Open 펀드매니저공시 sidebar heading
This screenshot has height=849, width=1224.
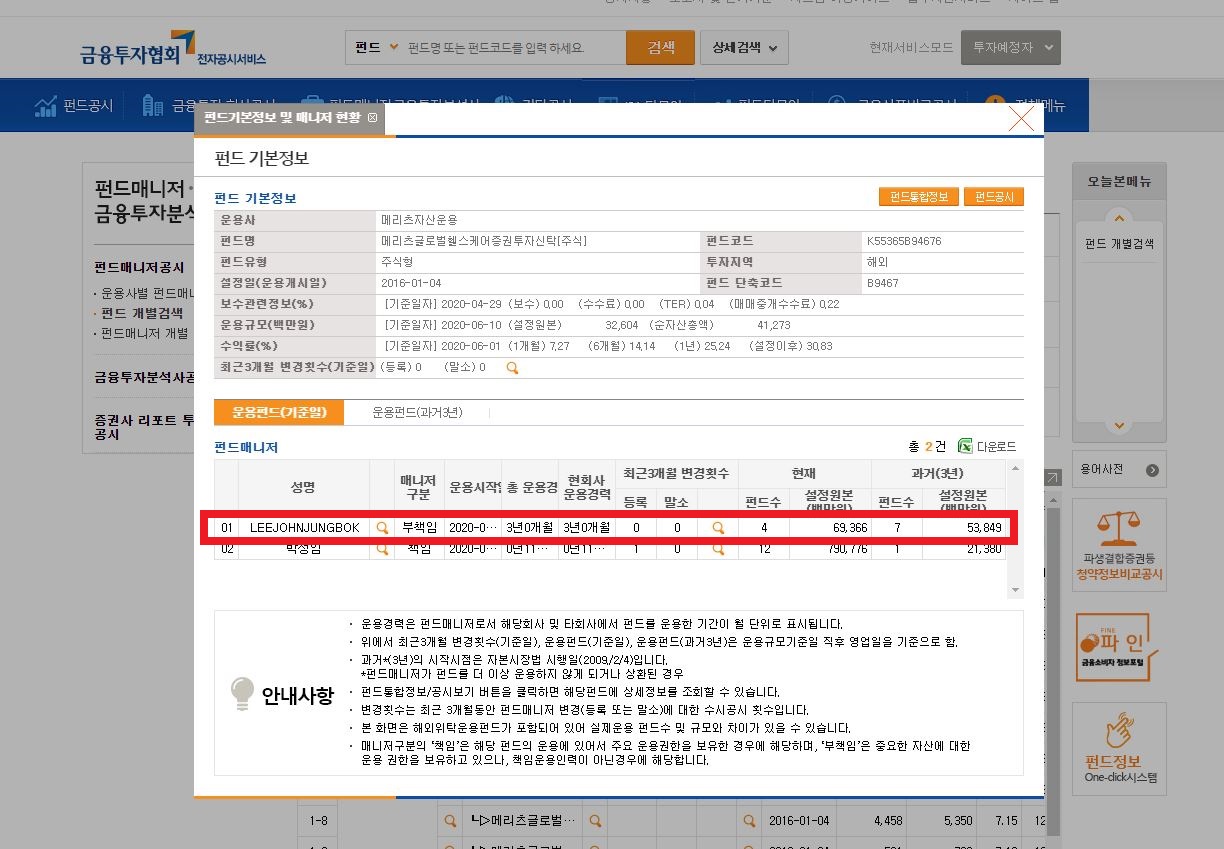coord(139,267)
